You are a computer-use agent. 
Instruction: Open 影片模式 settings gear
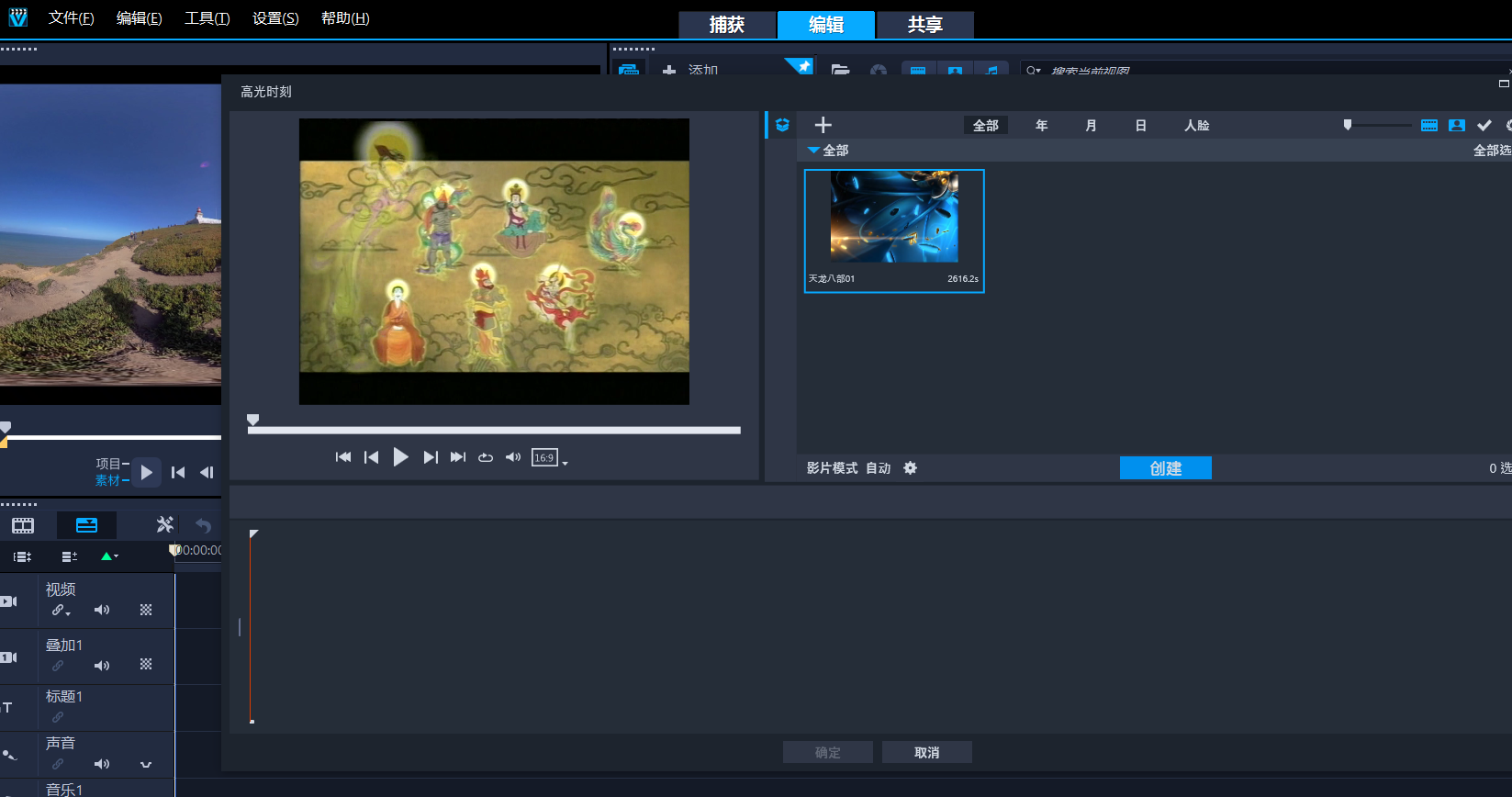pos(910,468)
